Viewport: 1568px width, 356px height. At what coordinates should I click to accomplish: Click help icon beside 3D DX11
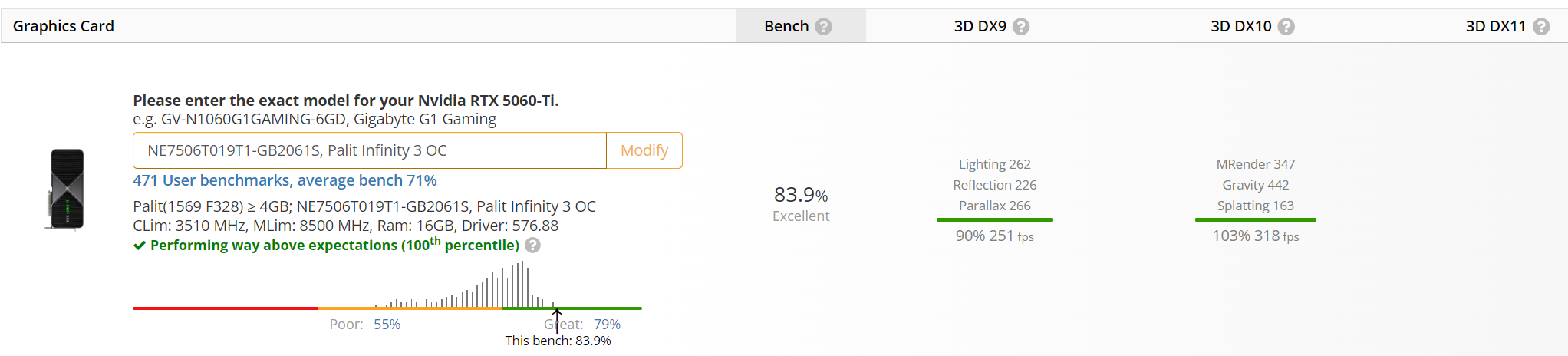[x=1540, y=27]
